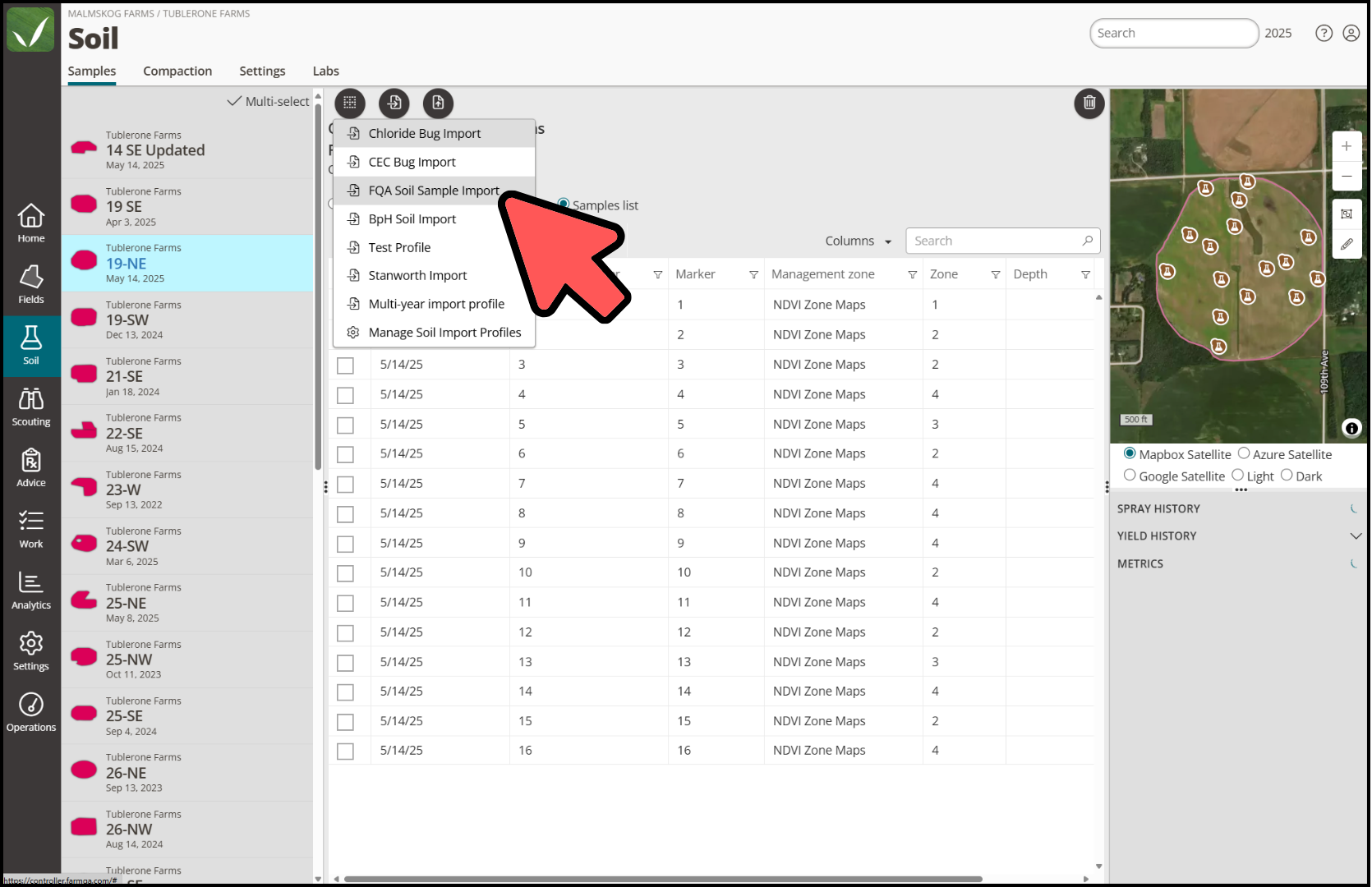Open Work in the left sidebar
This screenshot has height=887, width=1372.
(31, 530)
